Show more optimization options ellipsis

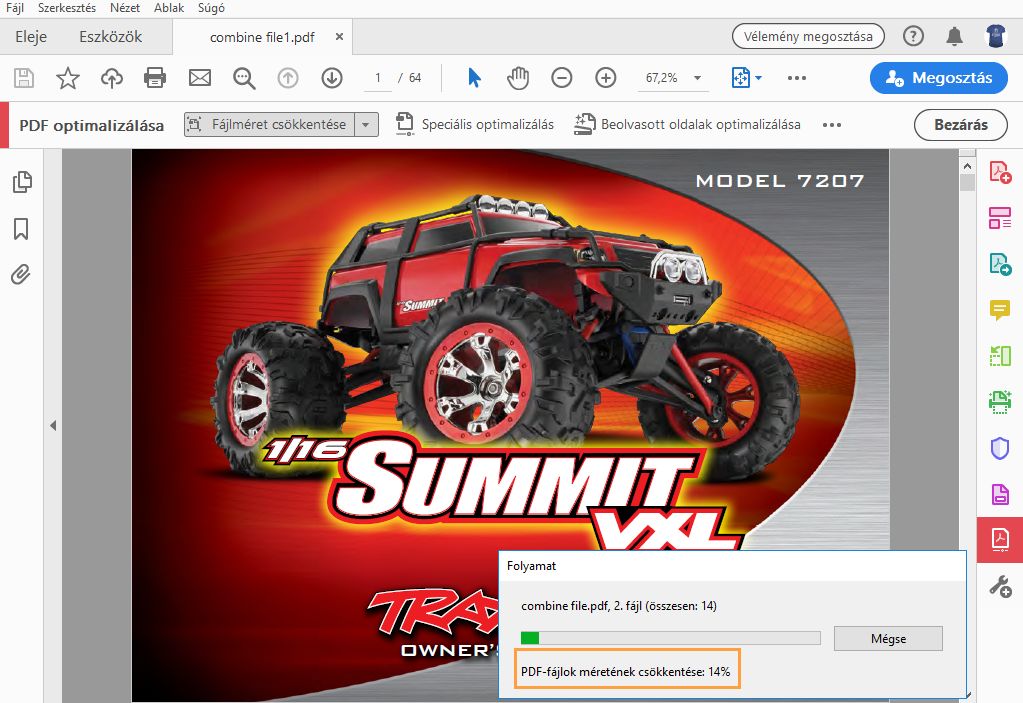[x=831, y=125]
